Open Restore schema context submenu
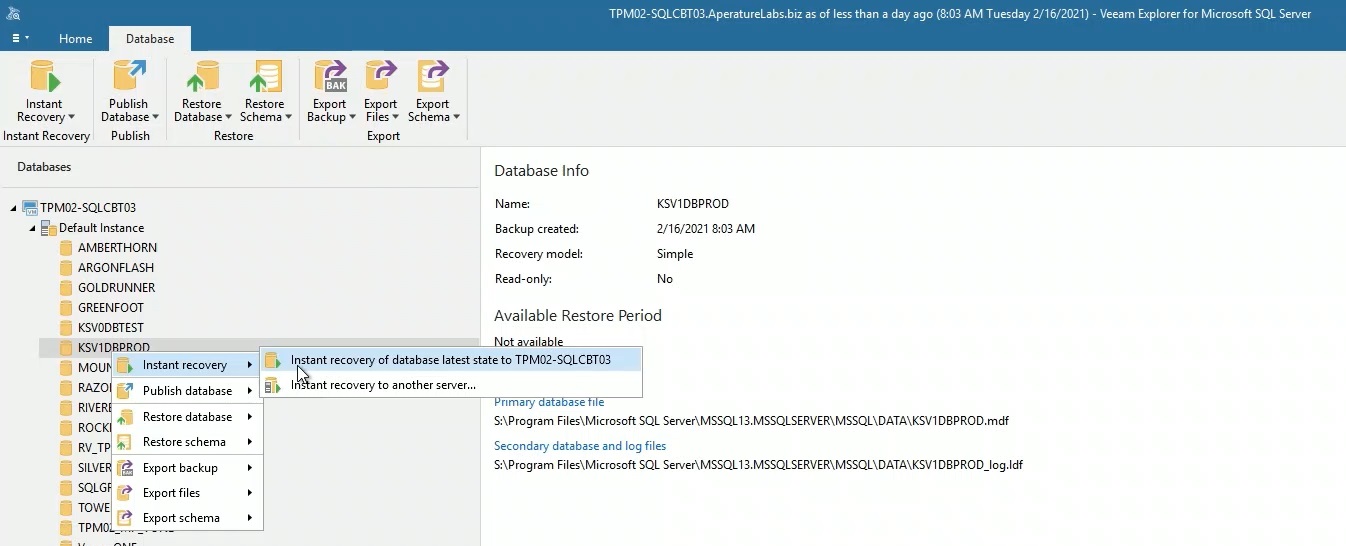 [184, 442]
